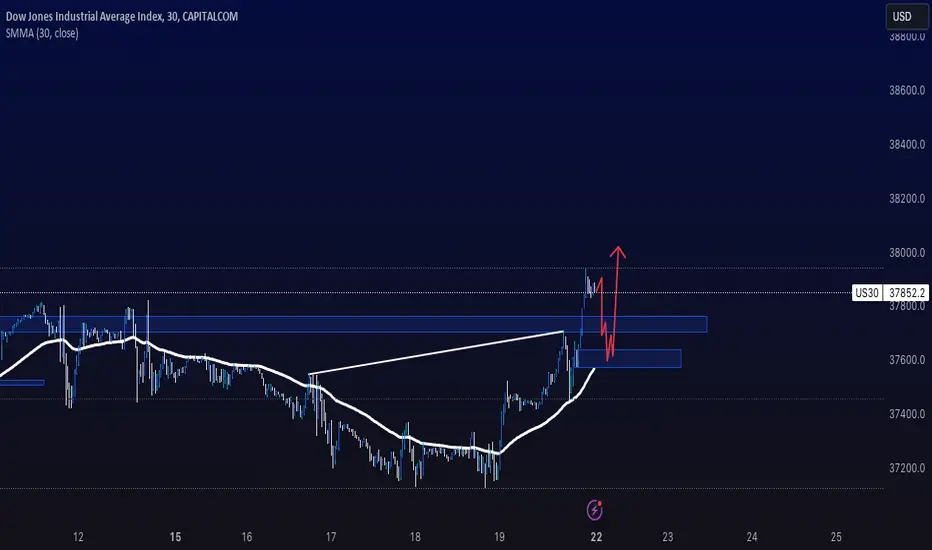The image size is (932, 550).
Task: Select the SMMA (30, close) indicator label
Action: [42, 33]
